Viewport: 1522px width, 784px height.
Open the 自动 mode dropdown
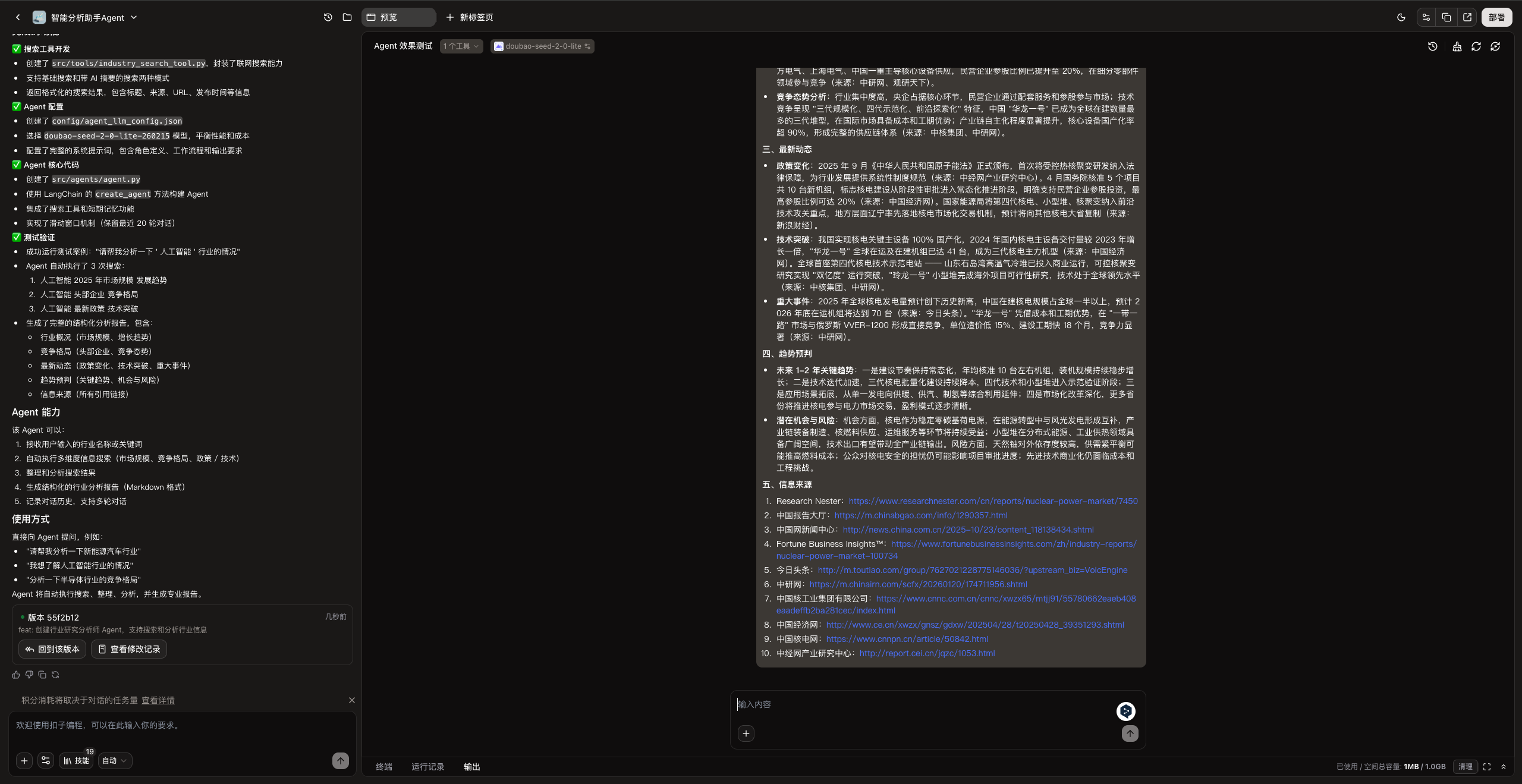point(115,761)
